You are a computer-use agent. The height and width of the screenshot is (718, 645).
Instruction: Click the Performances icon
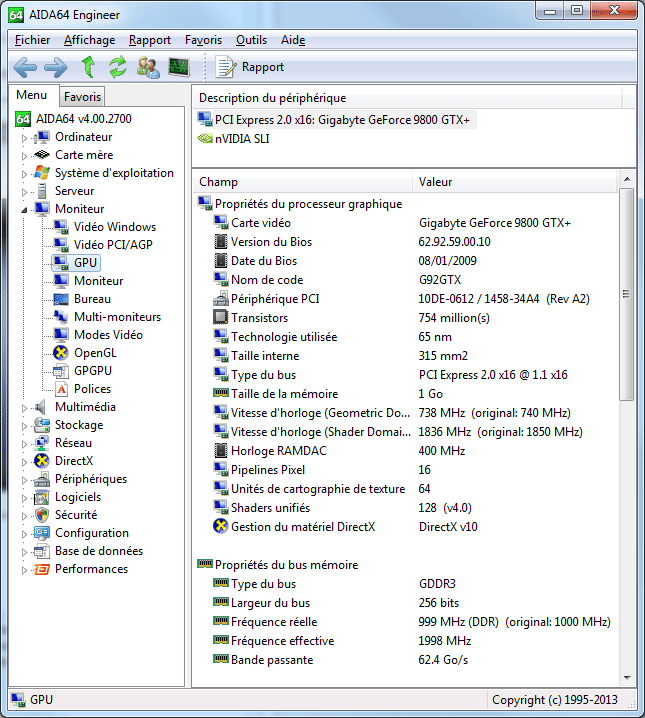click(x=42, y=569)
